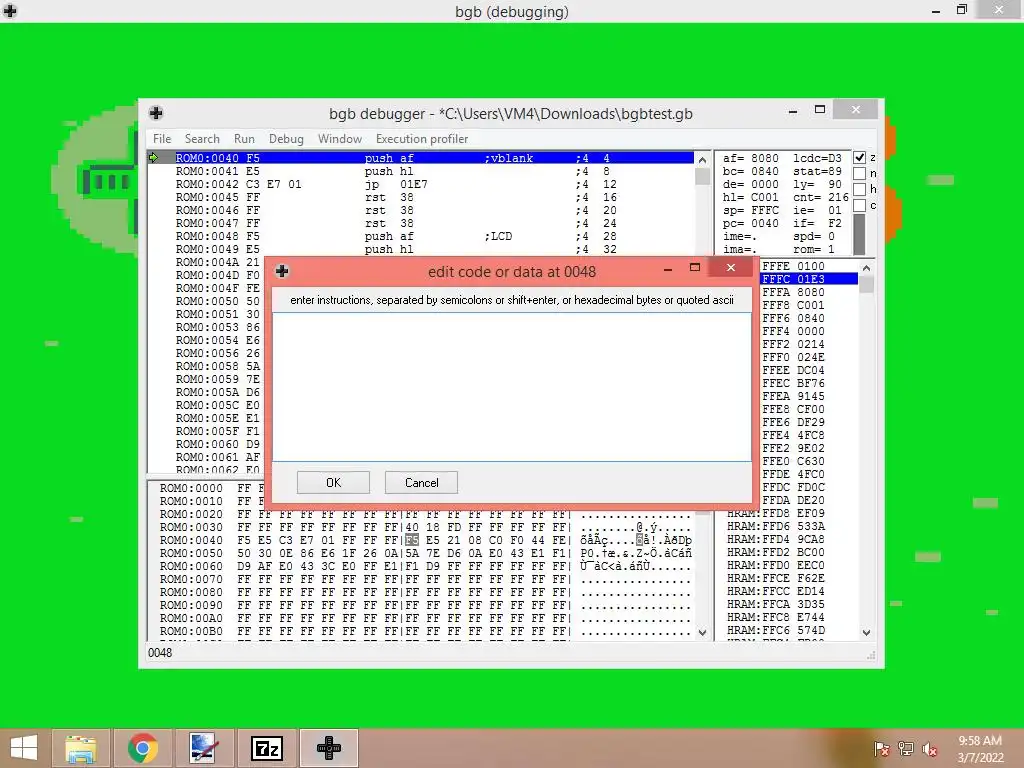Toggle the c flag checkbox
The image size is (1024, 768).
click(859, 205)
